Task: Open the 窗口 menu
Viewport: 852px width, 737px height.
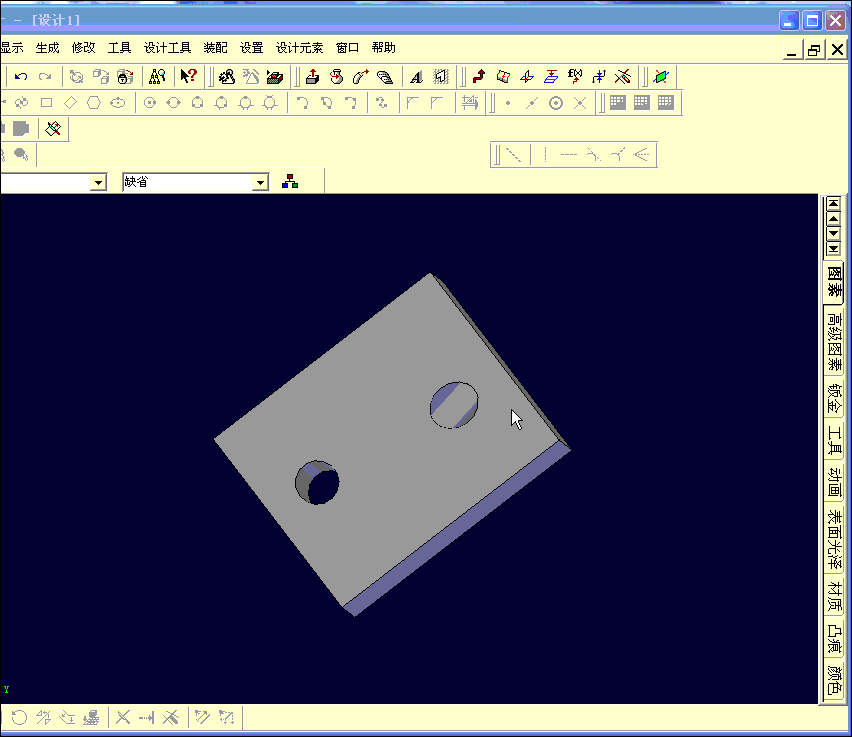Action: point(347,48)
